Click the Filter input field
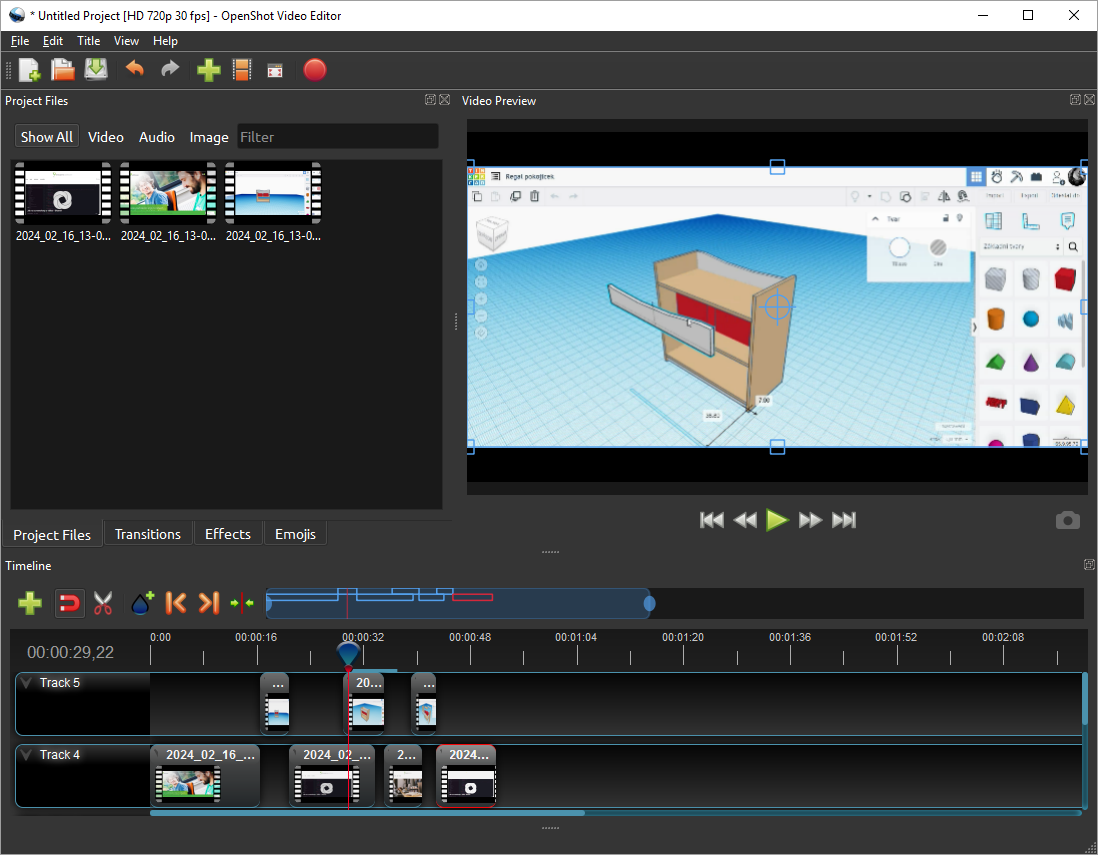 pos(337,137)
